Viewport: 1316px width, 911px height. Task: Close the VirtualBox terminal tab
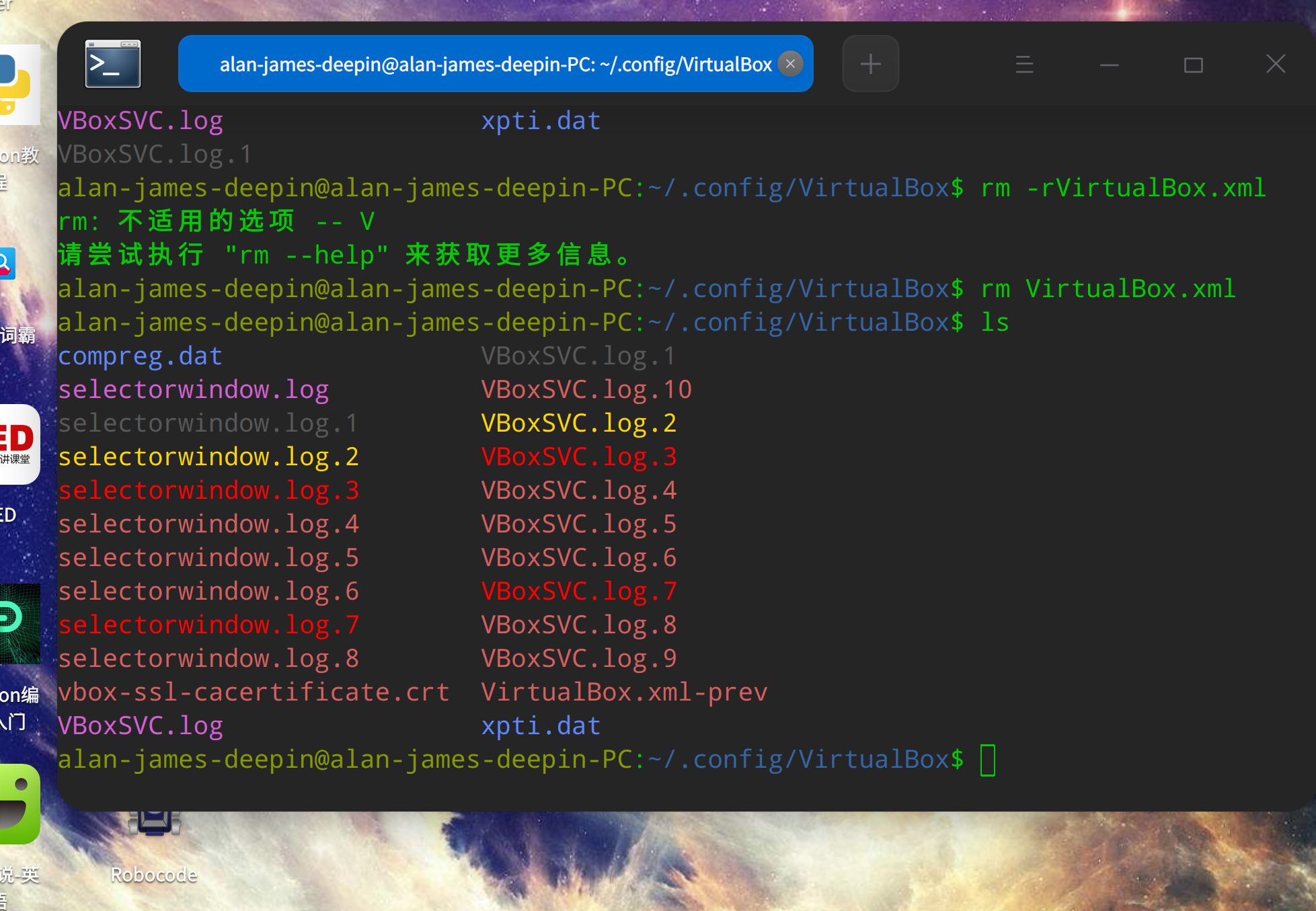[790, 64]
